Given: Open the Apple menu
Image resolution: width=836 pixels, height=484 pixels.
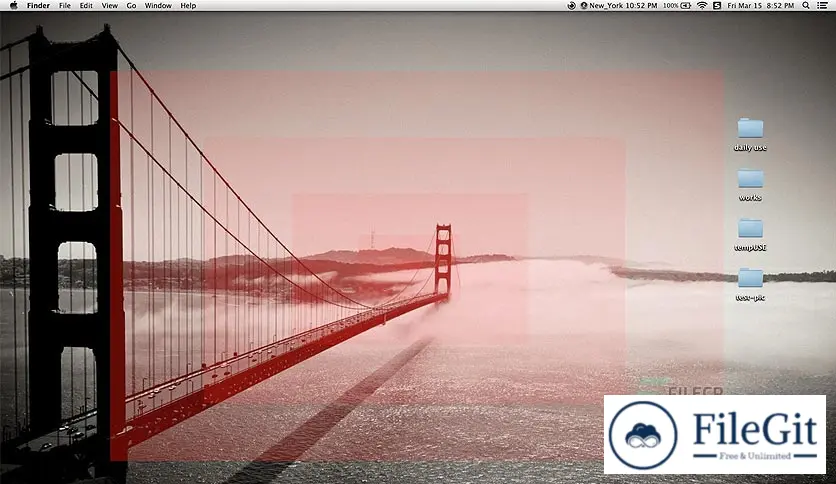Looking at the screenshot, I should coord(14,5).
